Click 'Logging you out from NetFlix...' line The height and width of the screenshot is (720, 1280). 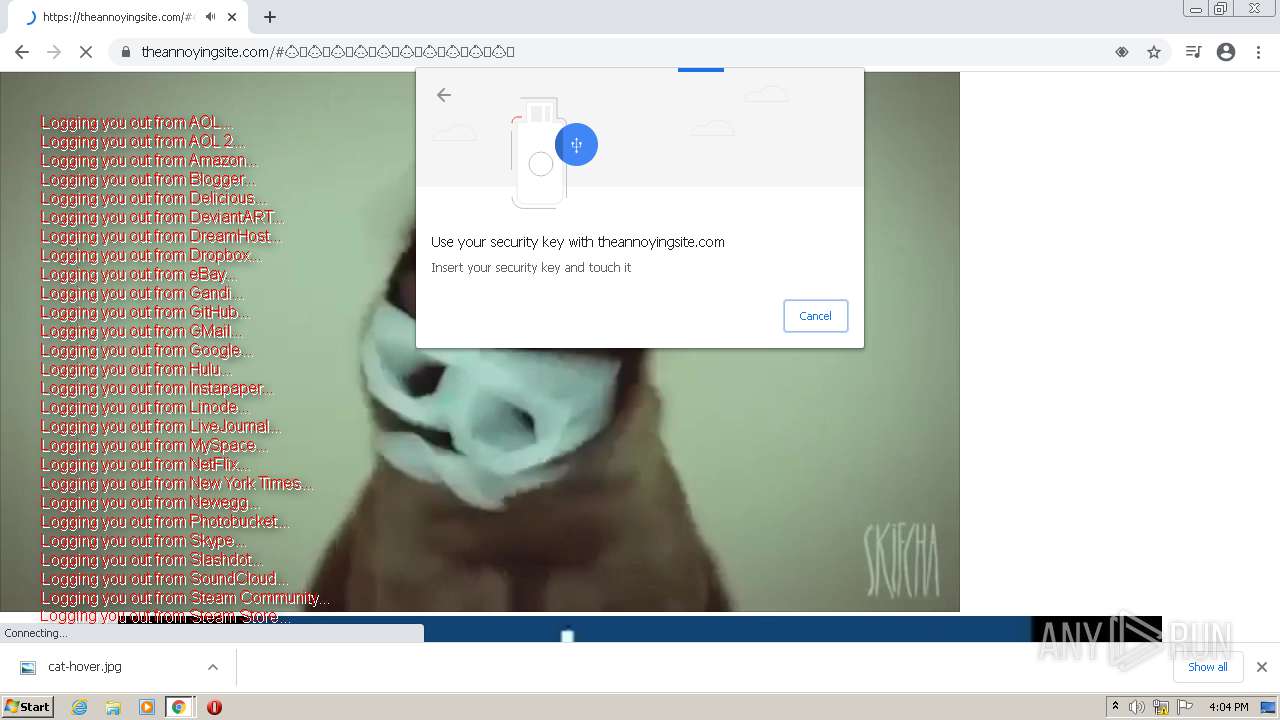point(145,465)
